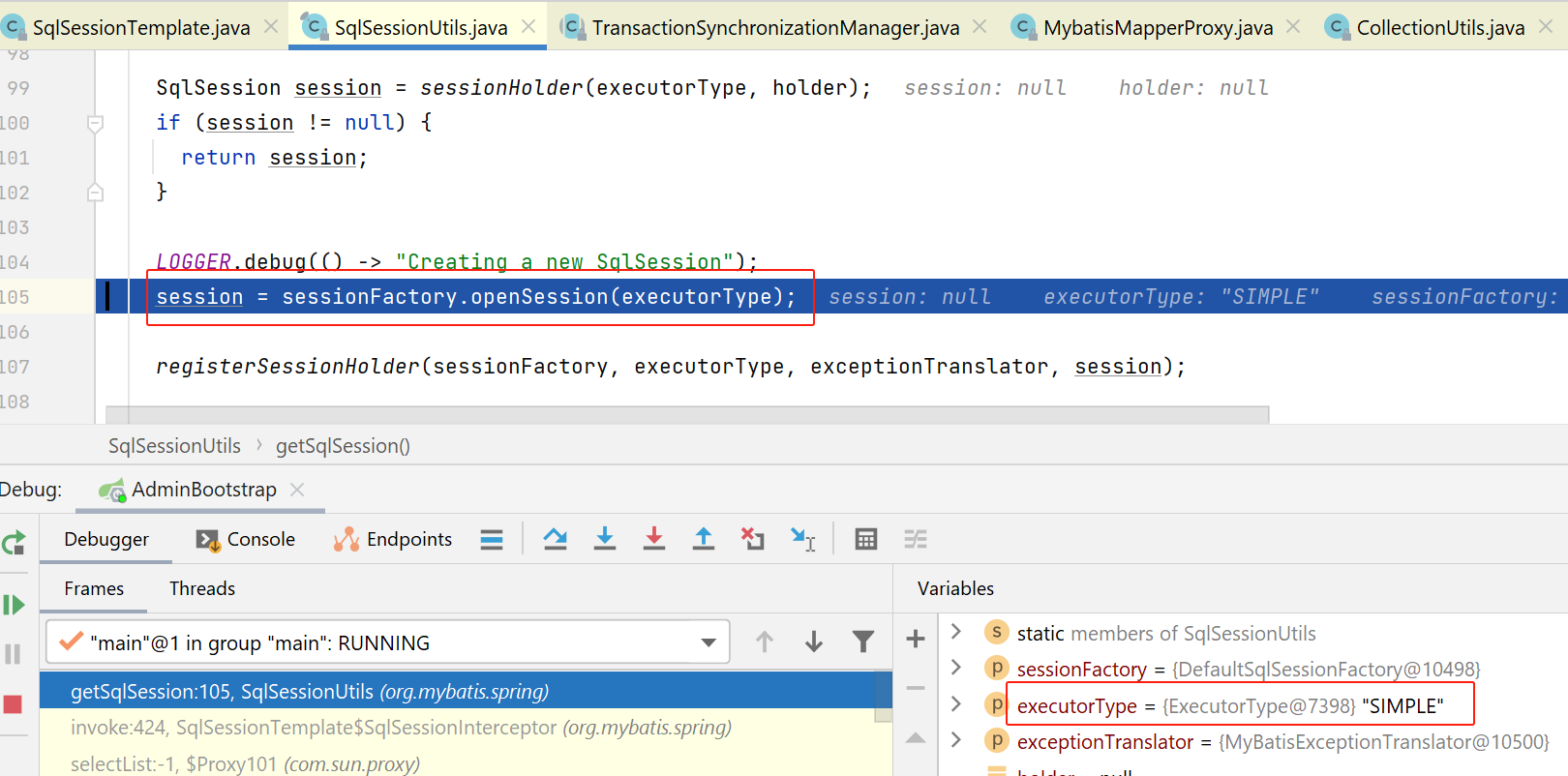Click the filter icon in Frames panel

(x=862, y=642)
